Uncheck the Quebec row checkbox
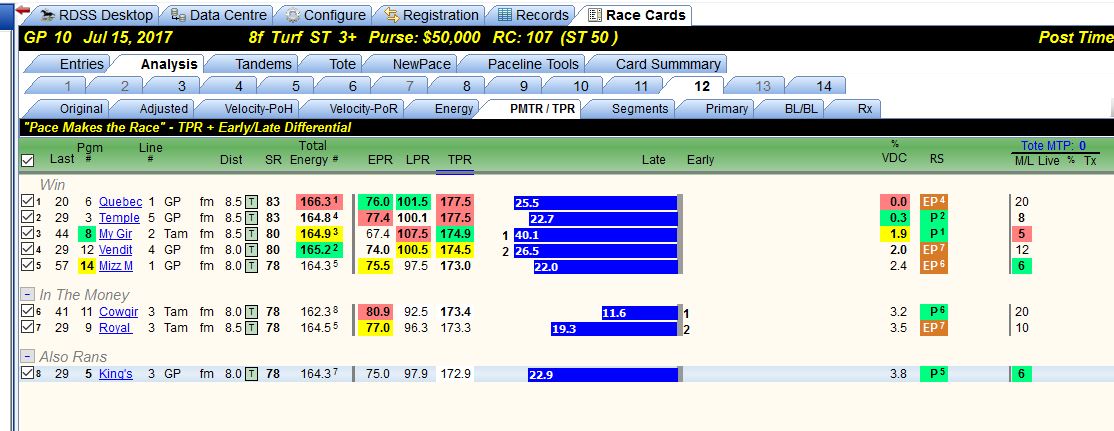The image size is (1114, 431). [x=27, y=201]
